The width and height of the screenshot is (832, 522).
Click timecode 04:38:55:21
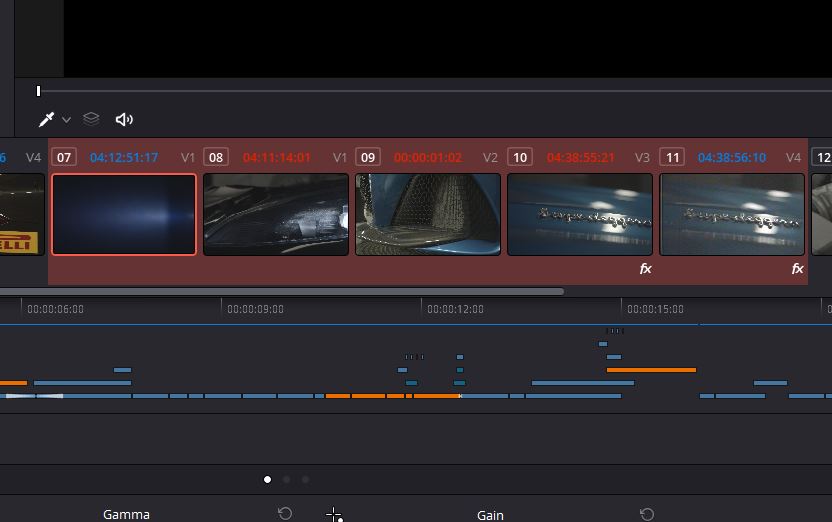pos(580,158)
